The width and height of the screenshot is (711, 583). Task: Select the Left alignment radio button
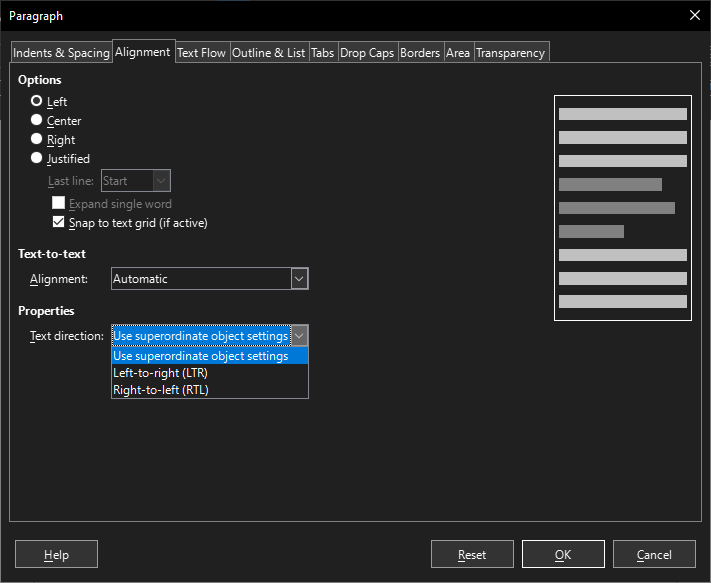tap(37, 101)
